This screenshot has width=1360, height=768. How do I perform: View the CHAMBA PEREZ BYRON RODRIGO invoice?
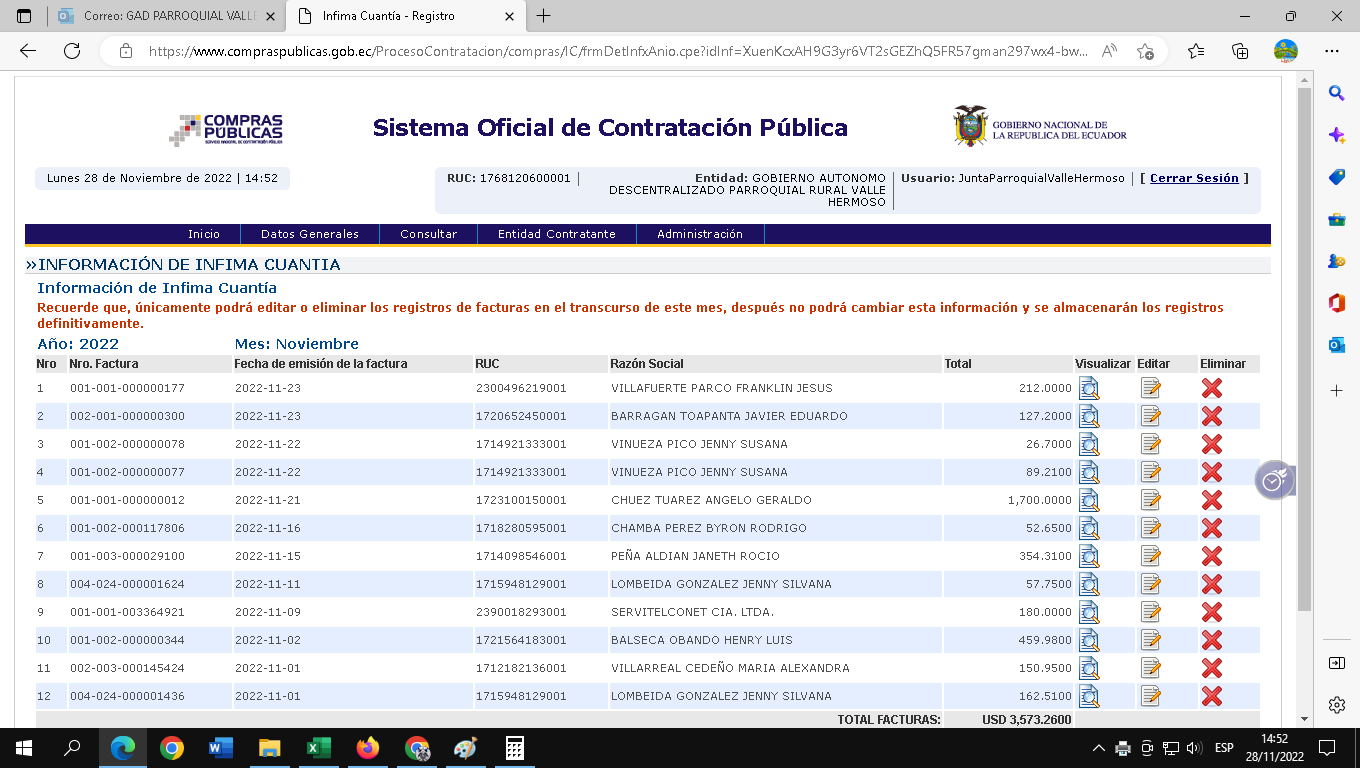[x=1088, y=529]
